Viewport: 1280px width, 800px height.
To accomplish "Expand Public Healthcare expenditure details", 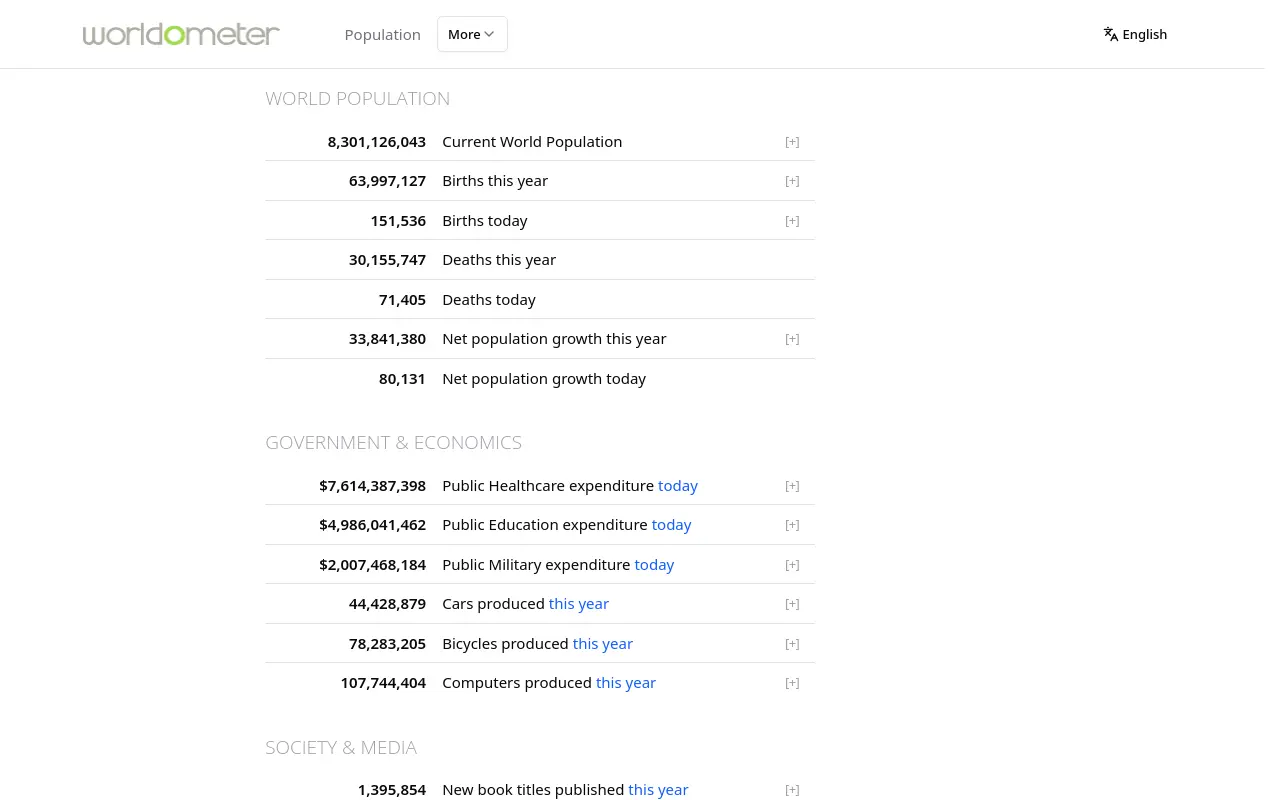I will [x=792, y=486].
